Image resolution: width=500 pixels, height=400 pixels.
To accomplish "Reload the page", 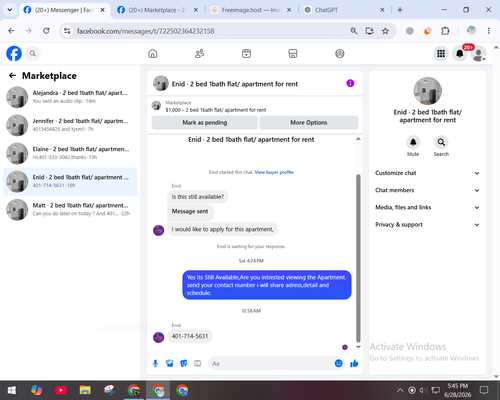I will pos(46,31).
